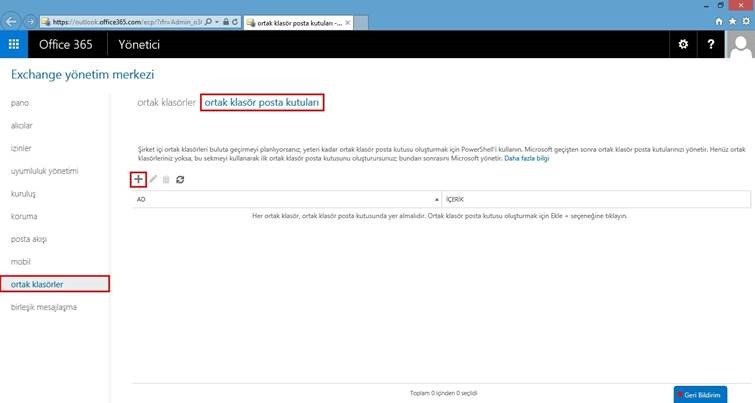The width and height of the screenshot is (755, 403).
Task: Click the Geri Bildirim feedback button
Action: [700, 395]
